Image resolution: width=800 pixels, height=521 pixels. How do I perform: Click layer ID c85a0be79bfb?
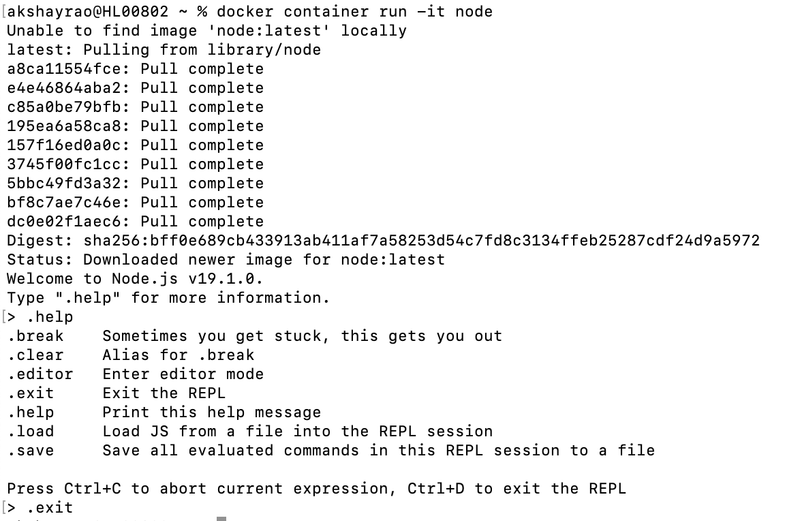68,107
